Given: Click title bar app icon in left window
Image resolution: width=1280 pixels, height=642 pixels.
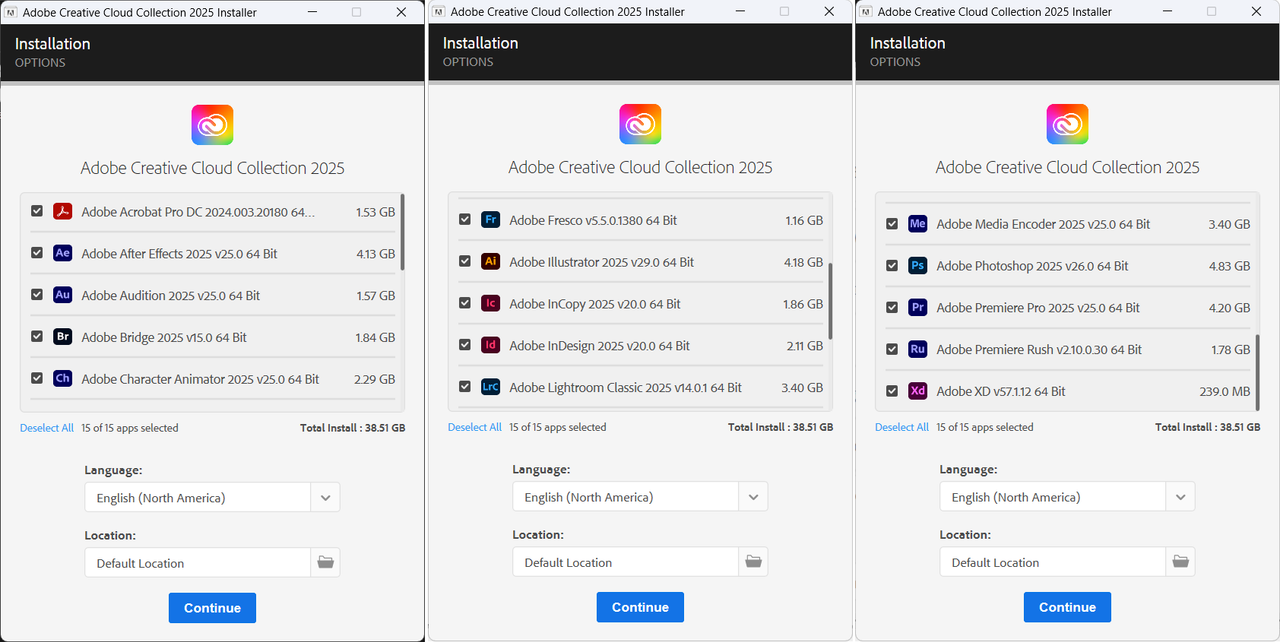Looking at the screenshot, I should pyautogui.click(x=11, y=12).
